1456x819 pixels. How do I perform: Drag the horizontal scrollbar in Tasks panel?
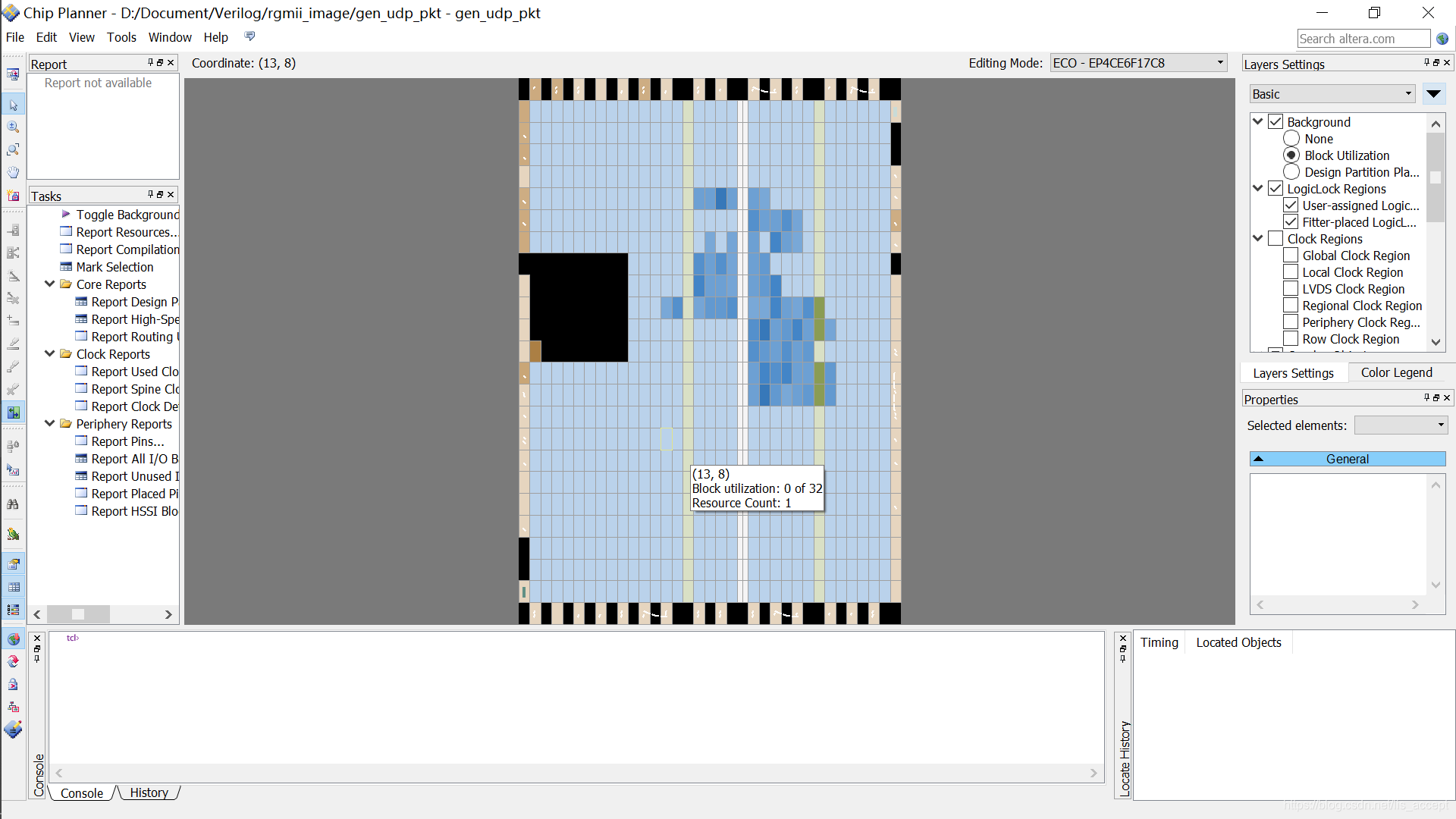point(77,614)
